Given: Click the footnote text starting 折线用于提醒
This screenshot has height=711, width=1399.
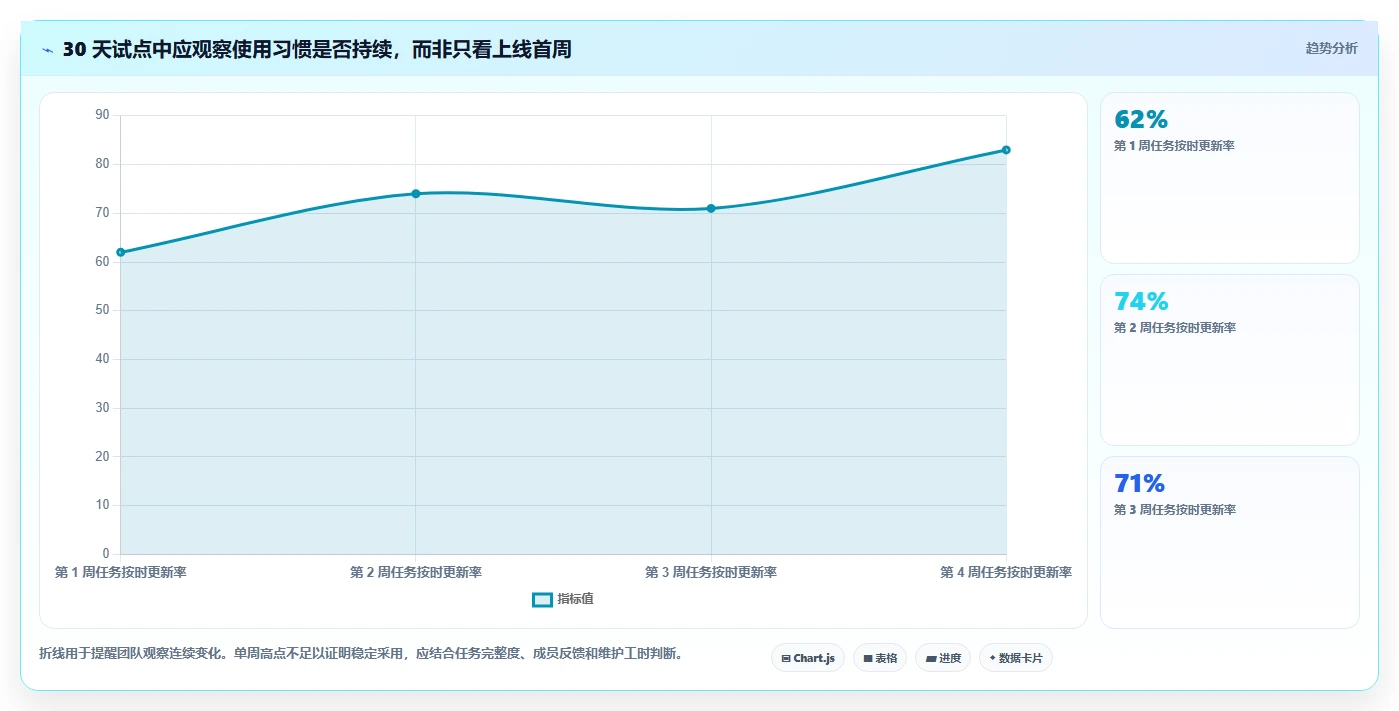Looking at the screenshot, I should 361,653.
